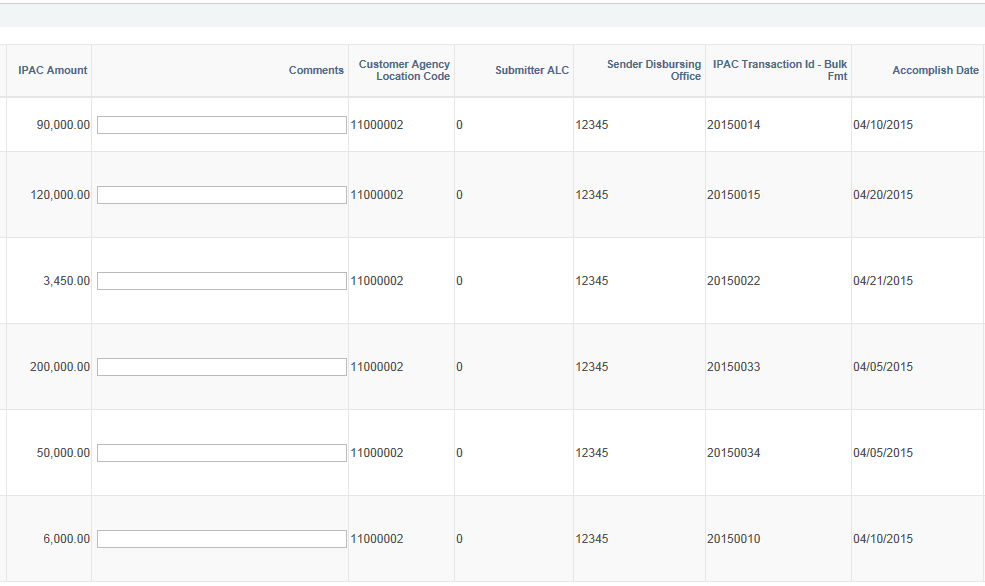Click the comments field for the 90,000.00 row
This screenshot has width=985, height=586.
coord(219,124)
